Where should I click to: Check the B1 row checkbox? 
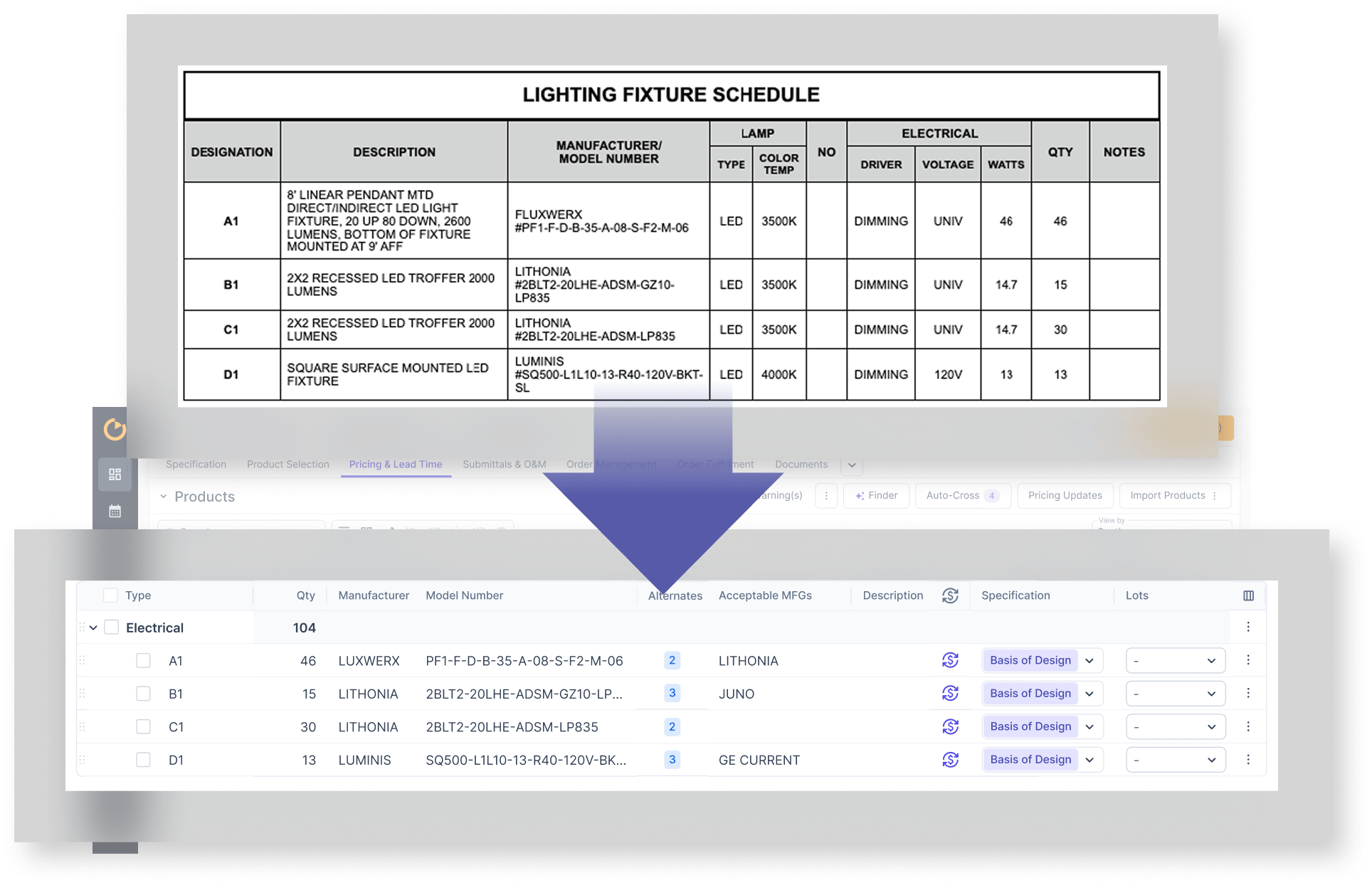click(x=143, y=694)
